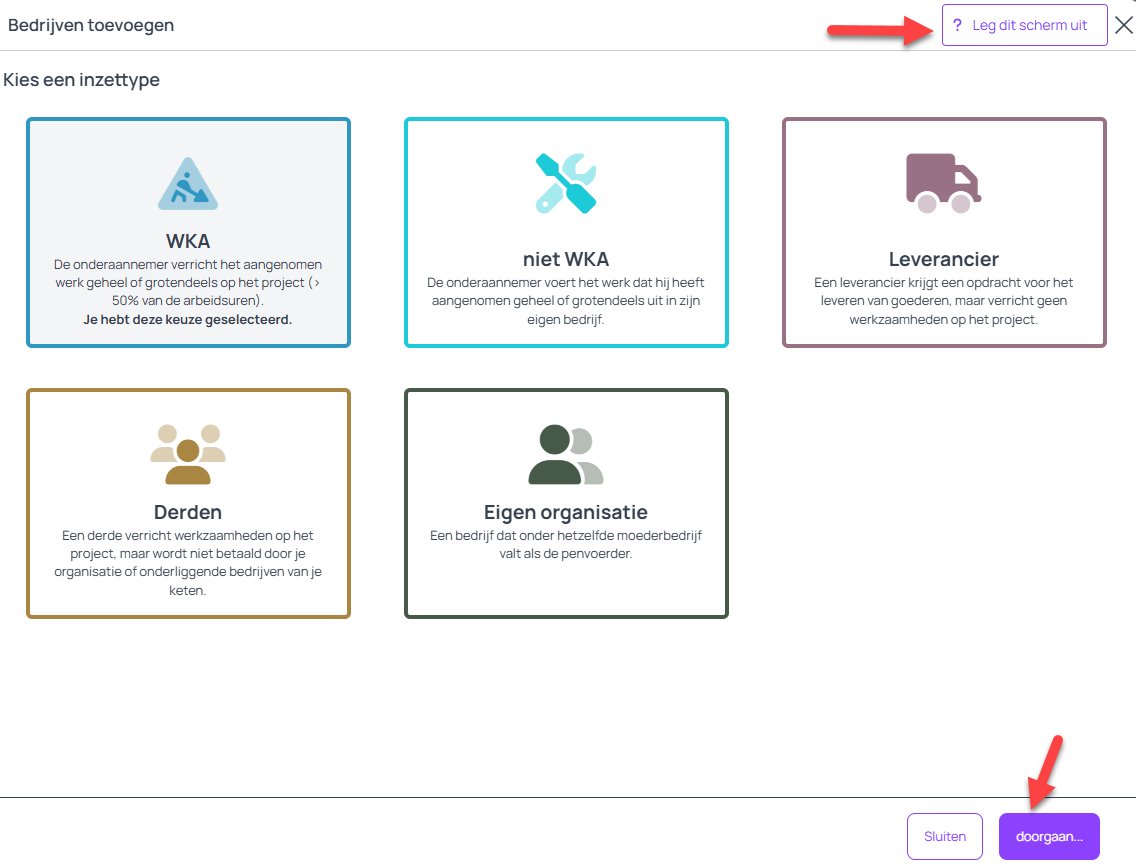Pick the Leverancier inzettype card
Image resolution: width=1136 pixels, height=868 pixels.
[x=944, y=233]
